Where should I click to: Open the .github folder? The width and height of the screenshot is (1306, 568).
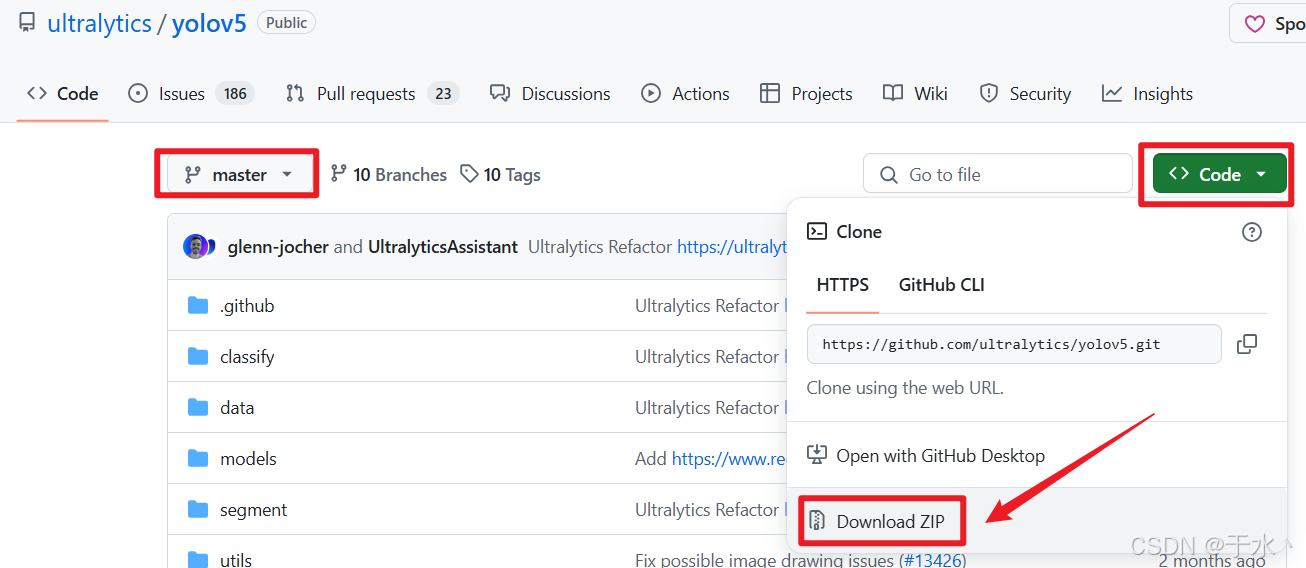click(247, 306)
